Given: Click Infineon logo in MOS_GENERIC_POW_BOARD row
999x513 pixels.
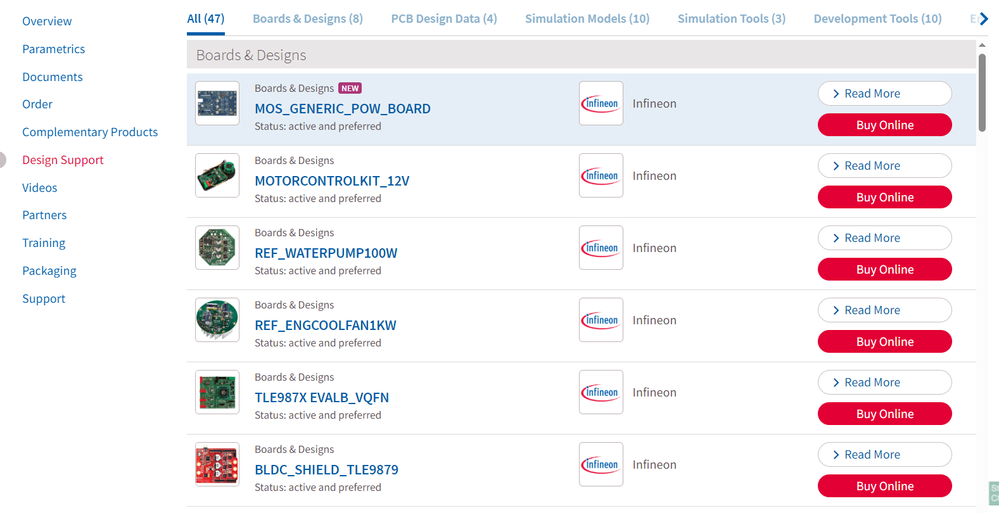Looking at the screenshot, I should (x=601, y=103).
